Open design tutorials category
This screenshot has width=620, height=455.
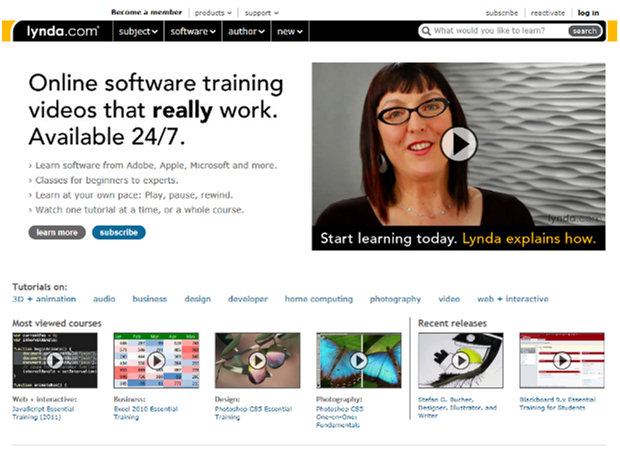(x=198, y=299)
